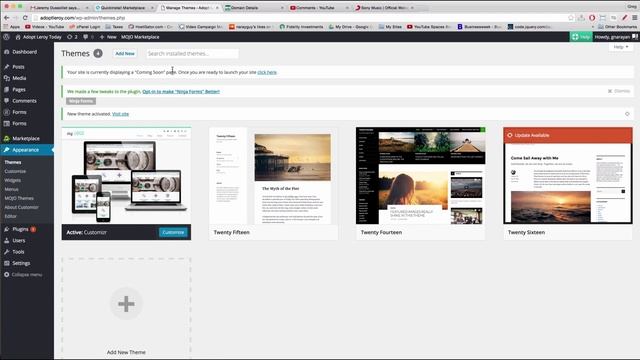Open the Apps bookmark shortcut
The height and width of the screenshot is (360, 640).
pos(11,27)
